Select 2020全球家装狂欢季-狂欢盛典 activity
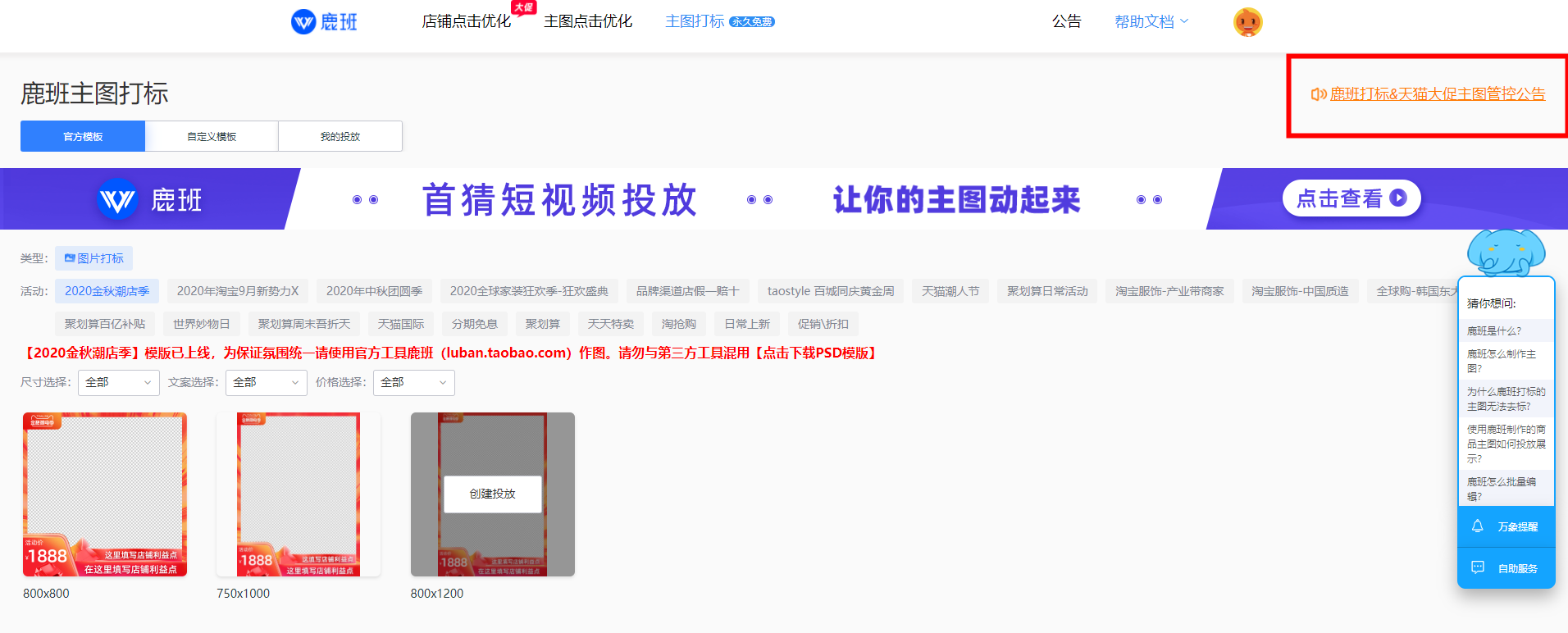The image size is (1568, 633). (529, 291)
